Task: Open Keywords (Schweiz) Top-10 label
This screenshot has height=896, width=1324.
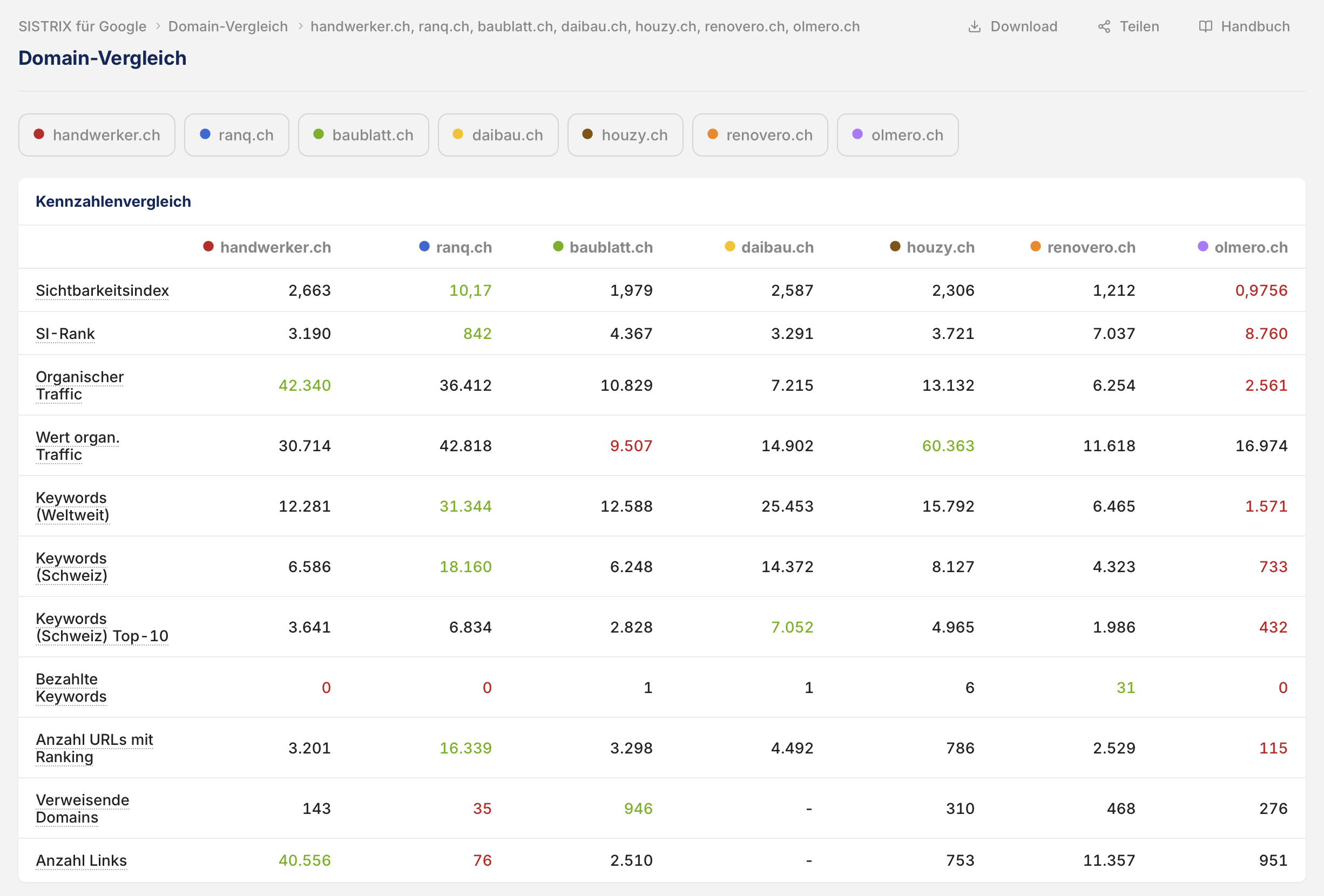Action: (102, 627)
